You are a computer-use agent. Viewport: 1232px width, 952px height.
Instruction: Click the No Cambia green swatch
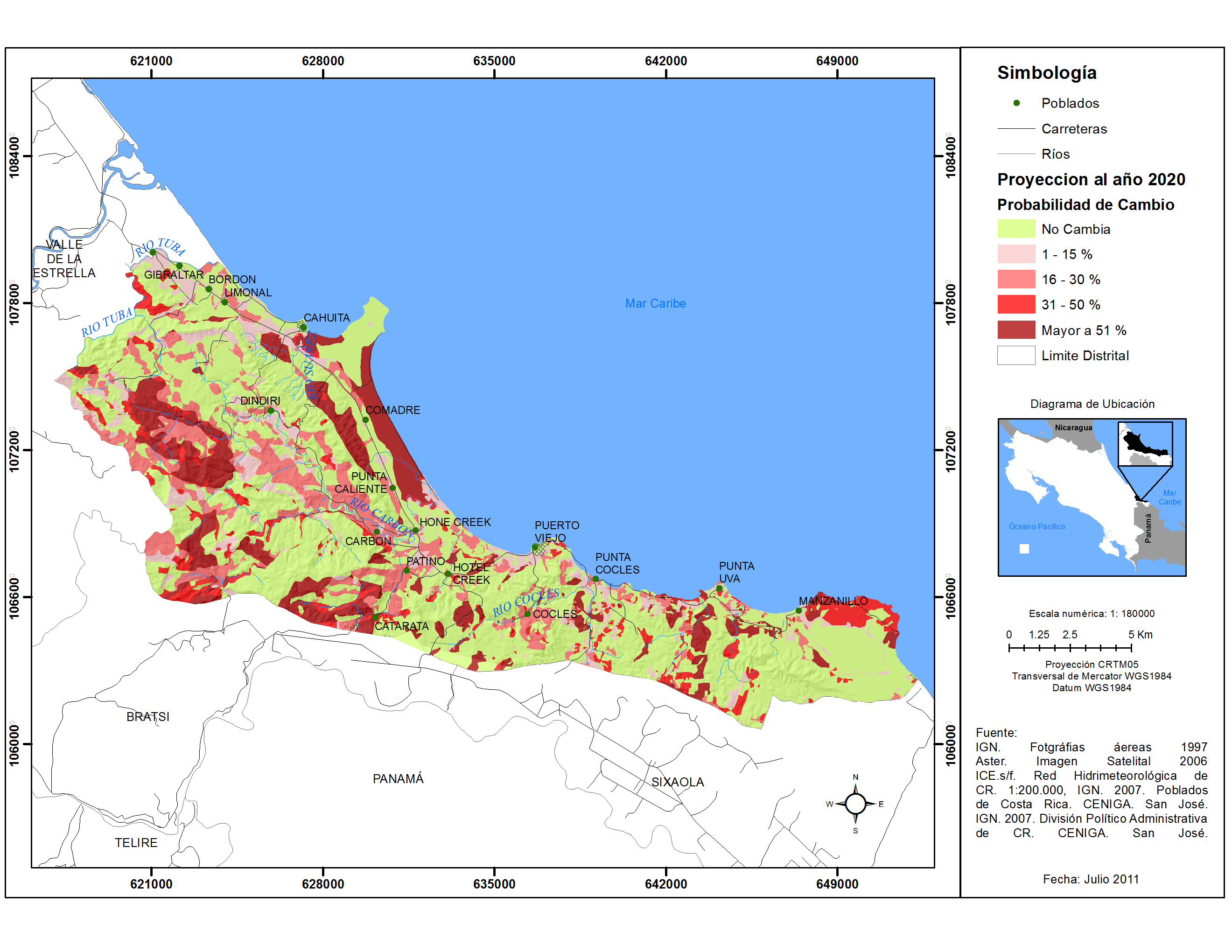1016,229
